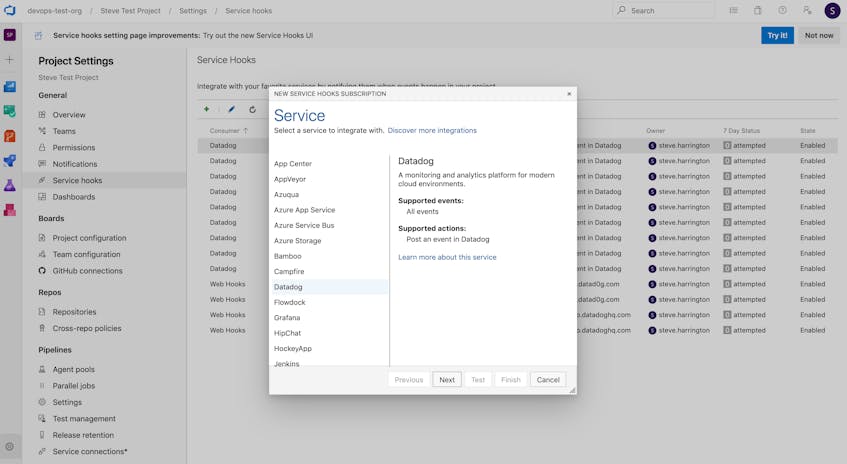
Task: Click the Search box in header
Action: click(664, 10)
